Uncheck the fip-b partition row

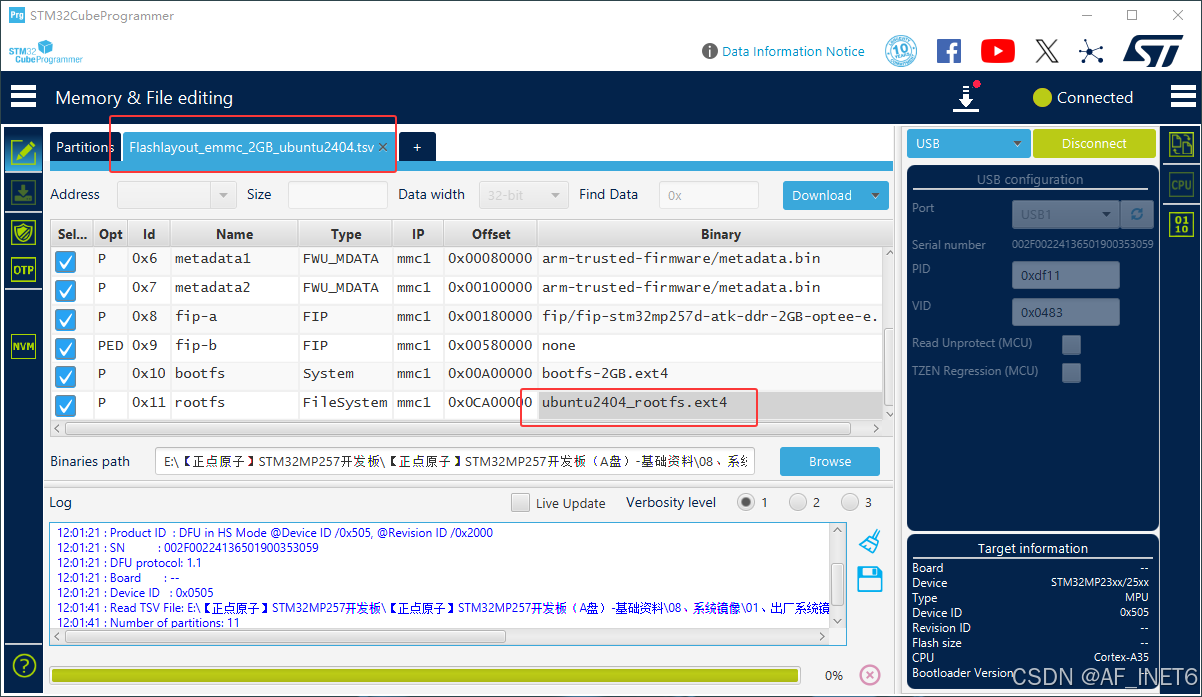(x=66, y=349)
